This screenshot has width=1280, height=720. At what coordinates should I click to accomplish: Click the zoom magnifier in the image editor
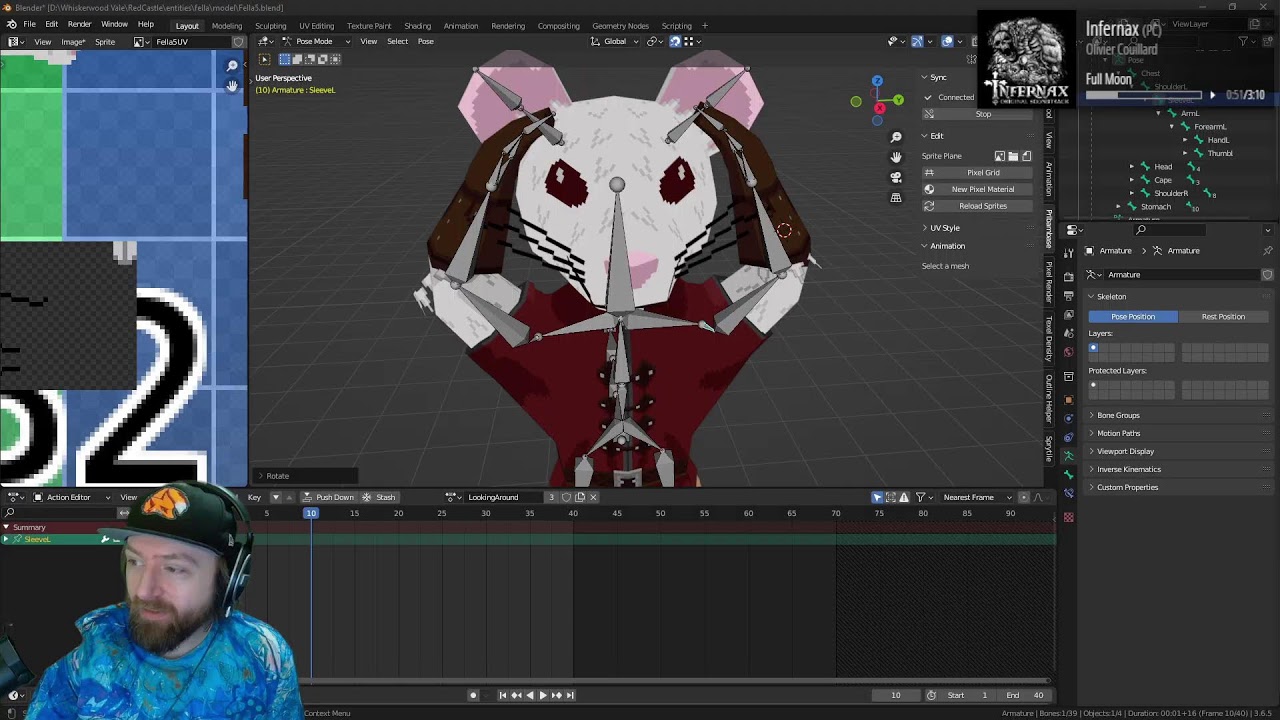[232, 66]
